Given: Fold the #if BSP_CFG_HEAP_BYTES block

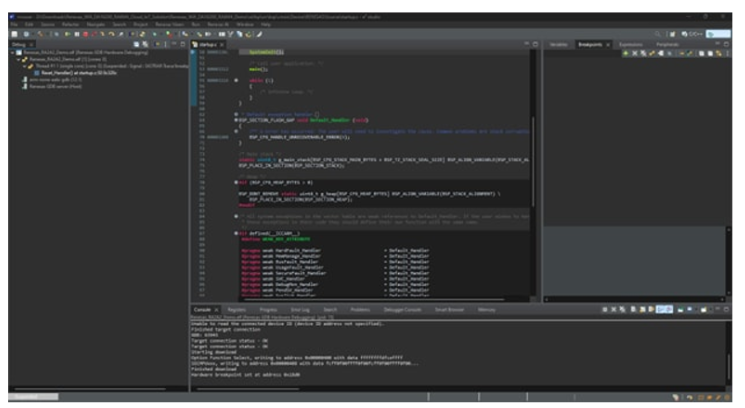Looking at the screenshot, I should 236,182.
